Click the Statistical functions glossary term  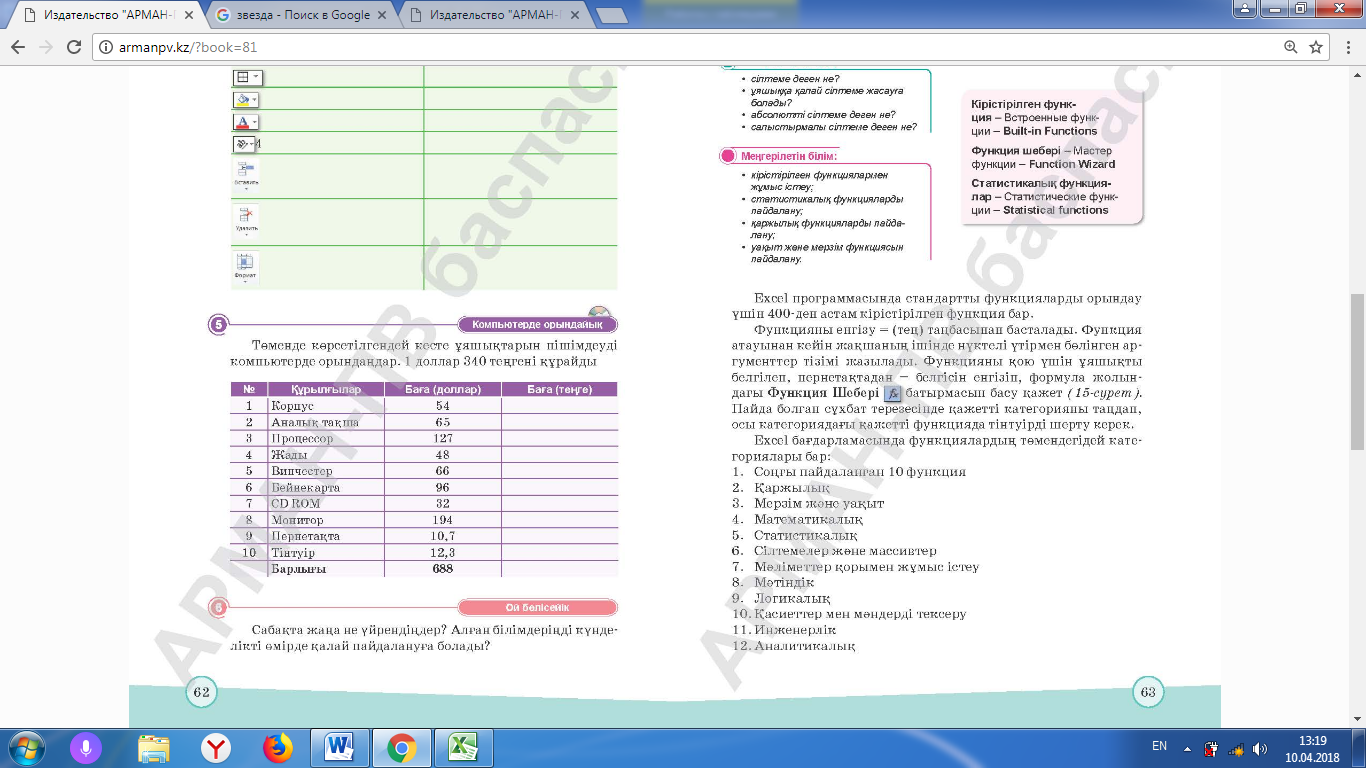click(1056, 210)
